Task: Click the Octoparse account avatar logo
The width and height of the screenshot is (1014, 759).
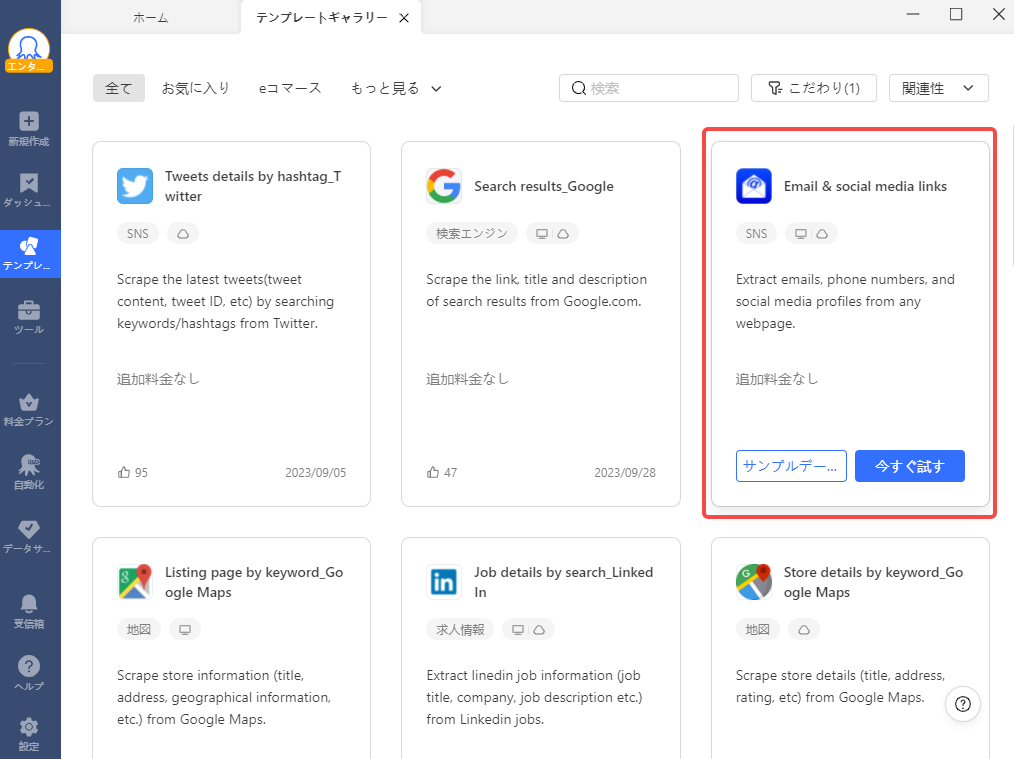Action: pyautogui.click(x=28, y=47)
